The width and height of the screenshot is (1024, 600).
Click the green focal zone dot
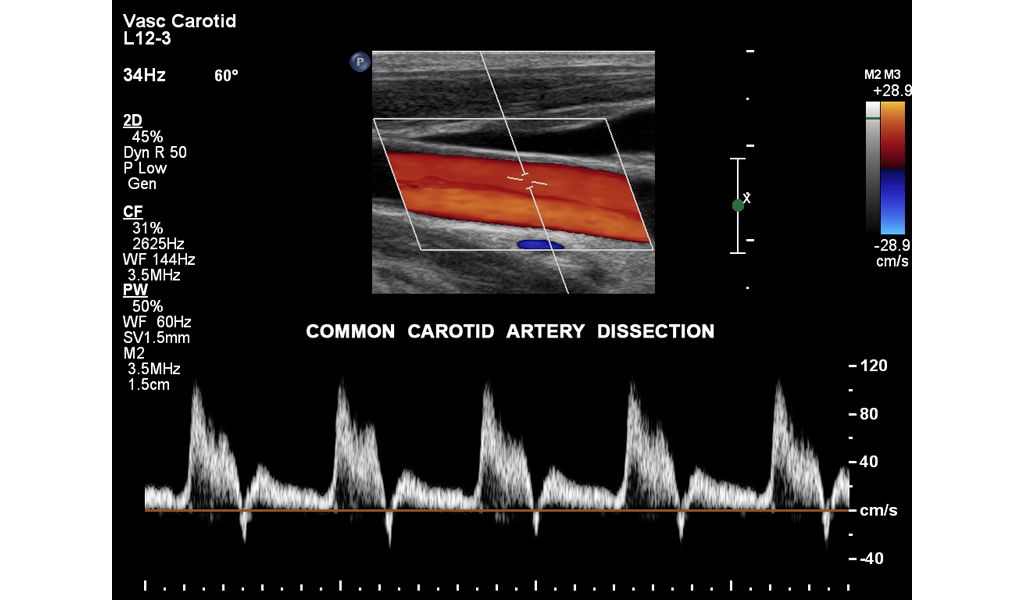(x=738, y=206)
